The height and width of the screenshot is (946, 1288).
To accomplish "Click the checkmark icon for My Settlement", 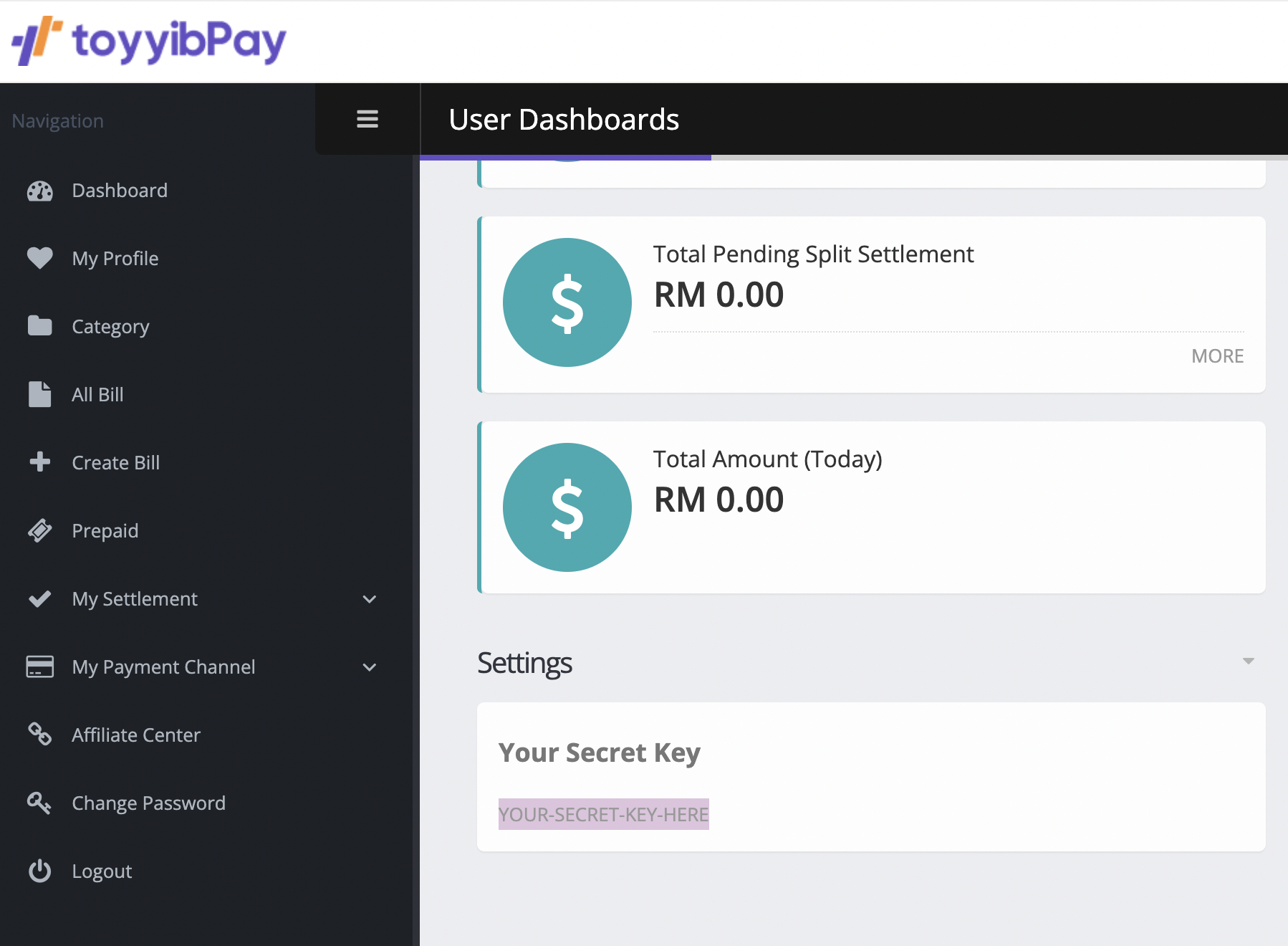I will [39, 598].
